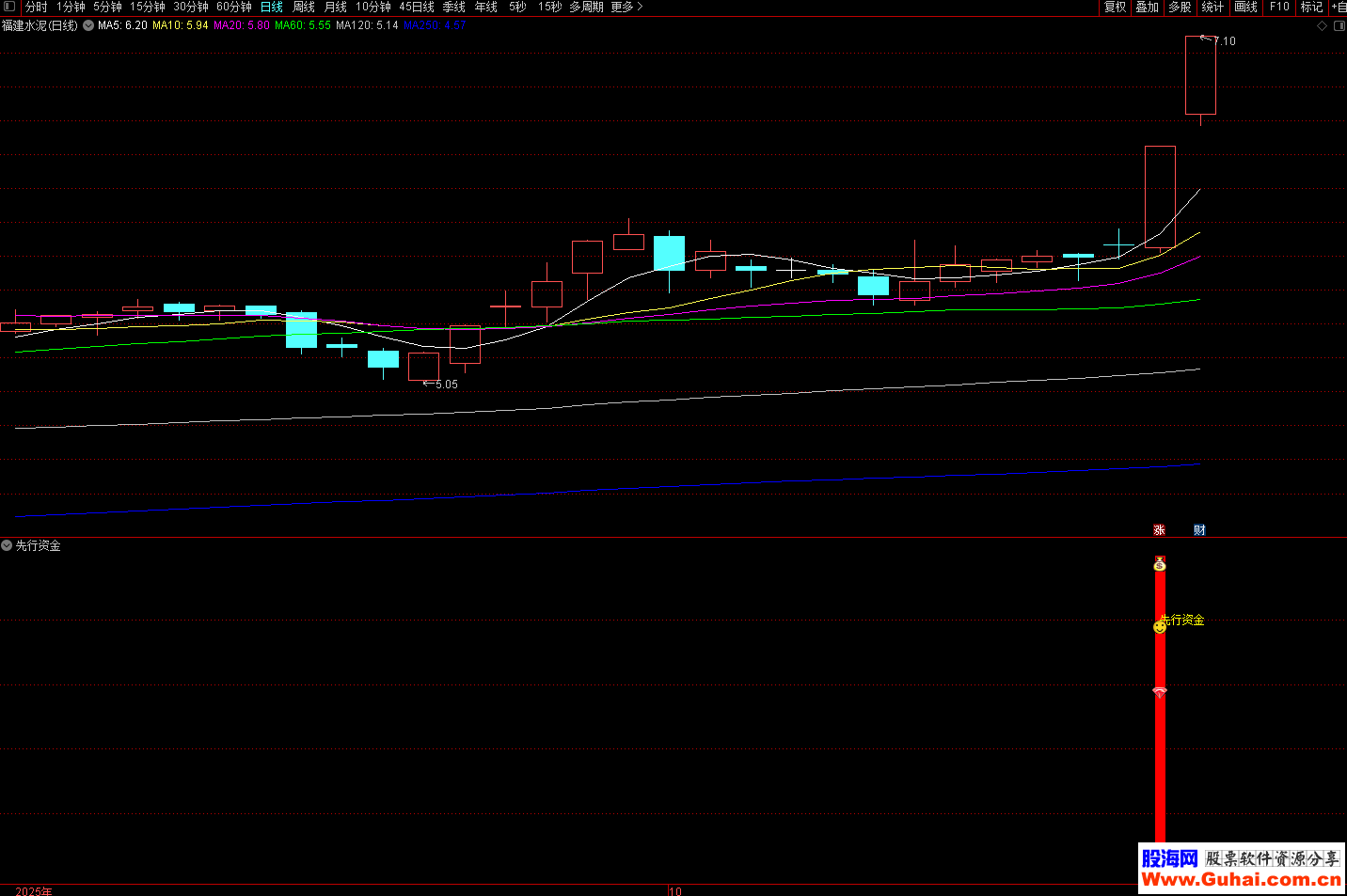This screenshot has height=896, width=1347.
Task: Open the F10 company info button
Action: coord(1279,7)
